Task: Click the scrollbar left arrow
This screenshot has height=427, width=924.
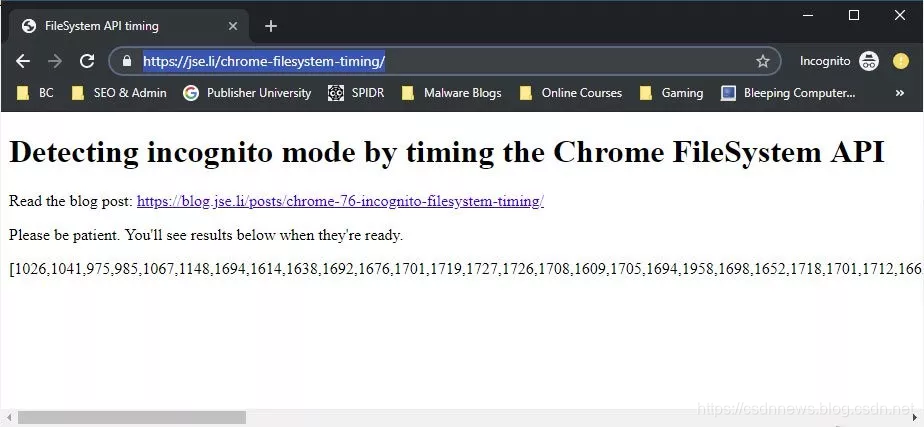Action: tap(8, 418)
